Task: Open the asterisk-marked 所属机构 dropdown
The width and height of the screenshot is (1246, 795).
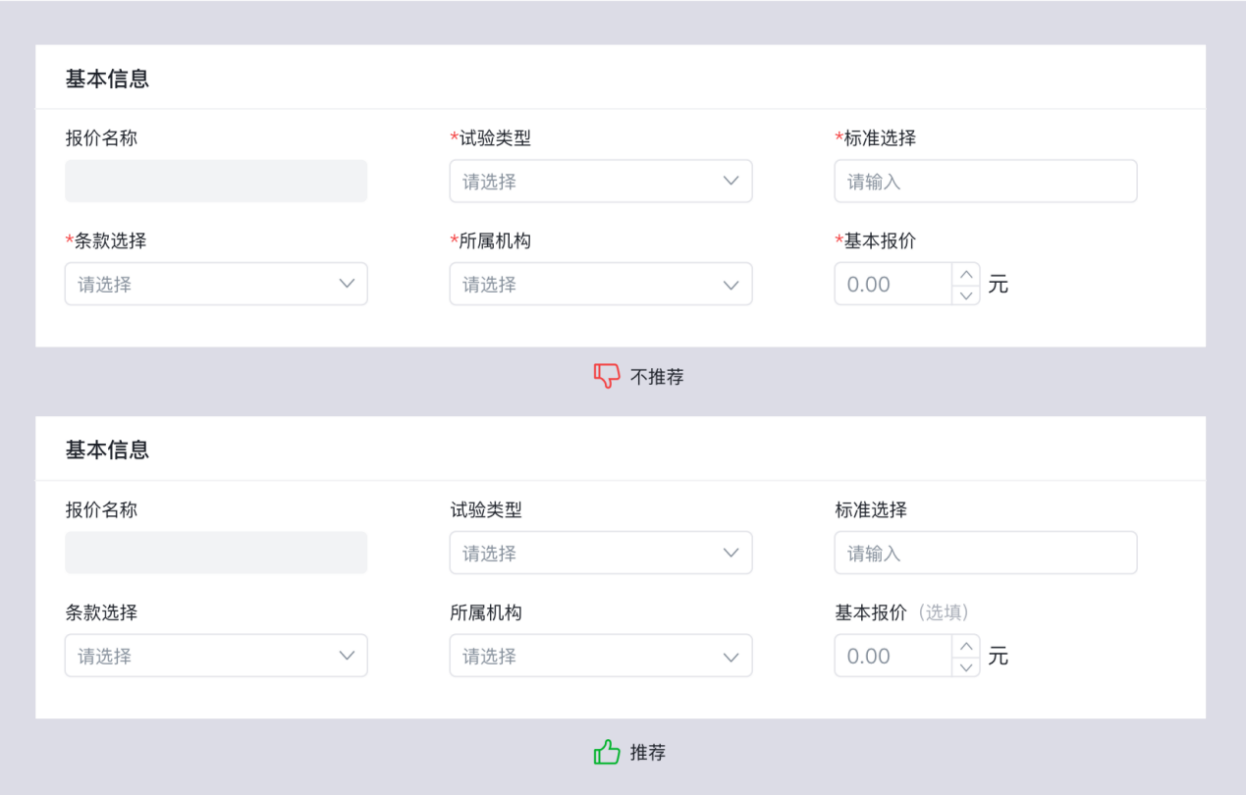Action: (x=600, y=284)
